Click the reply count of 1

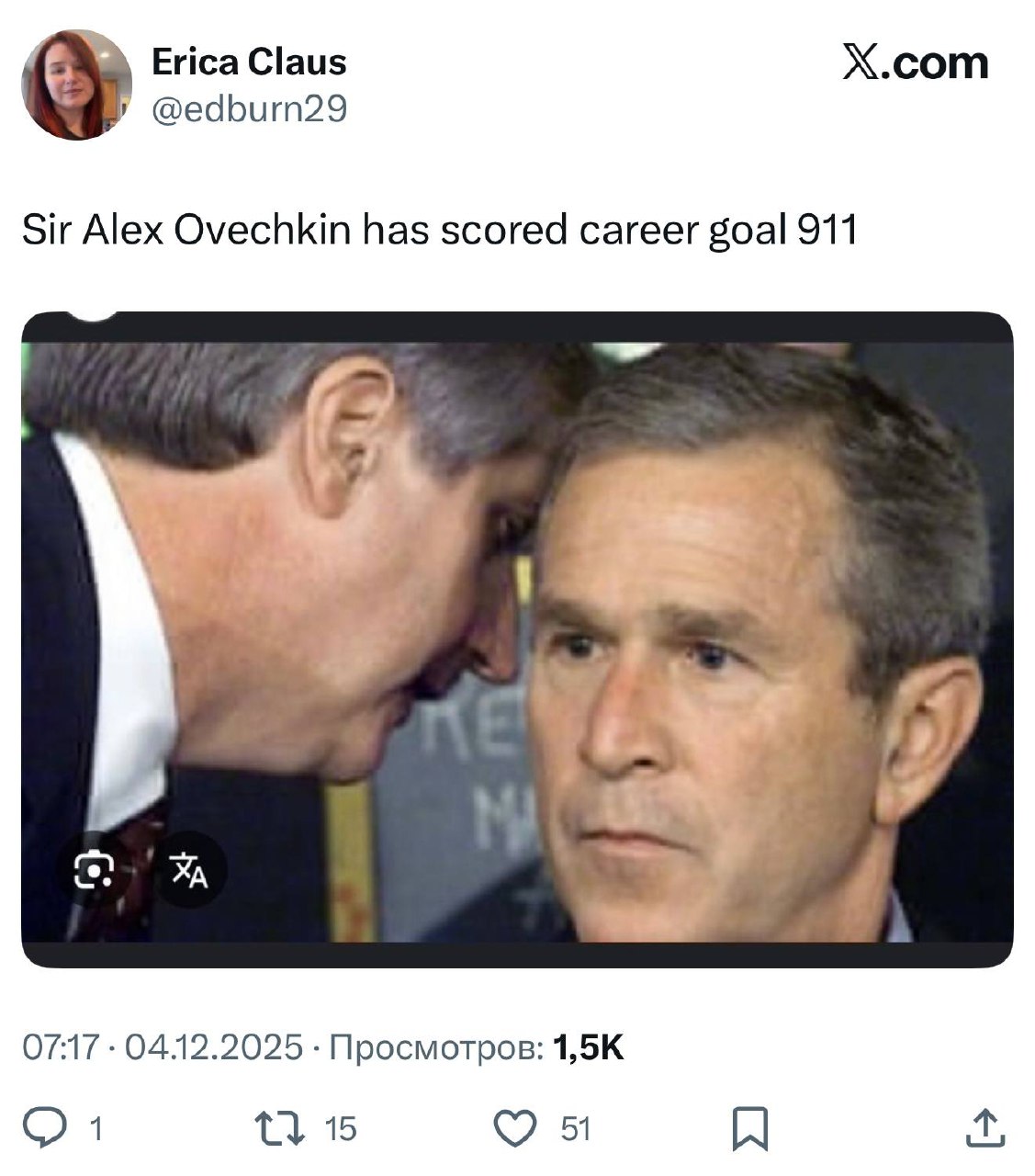[95, 1128]
